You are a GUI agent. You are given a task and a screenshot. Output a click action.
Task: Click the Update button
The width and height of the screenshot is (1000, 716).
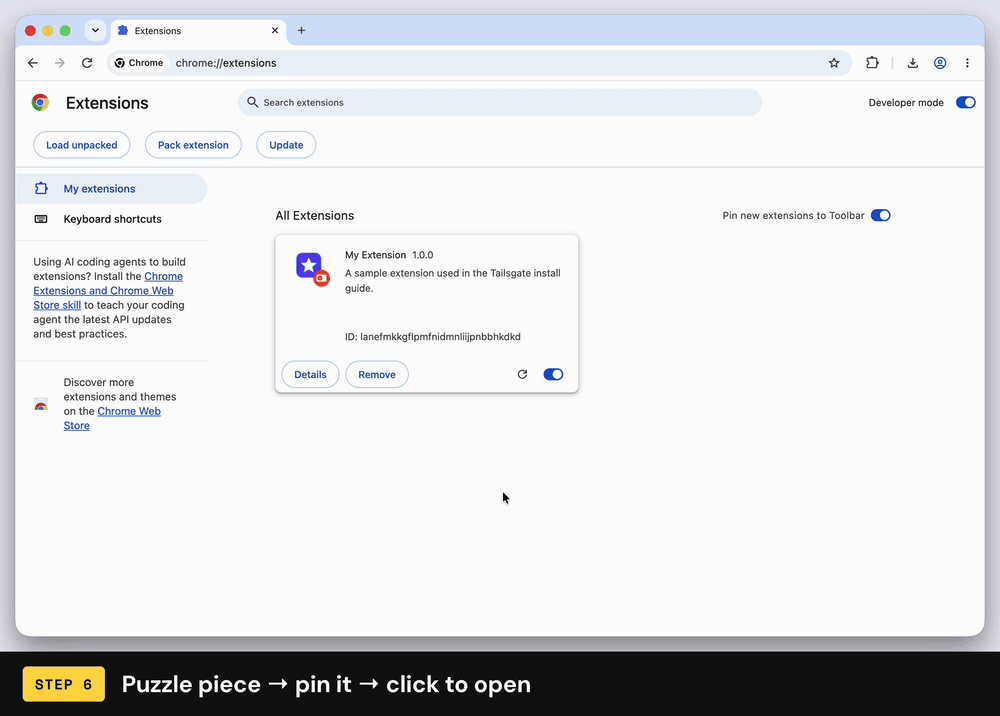click(286, 145)
